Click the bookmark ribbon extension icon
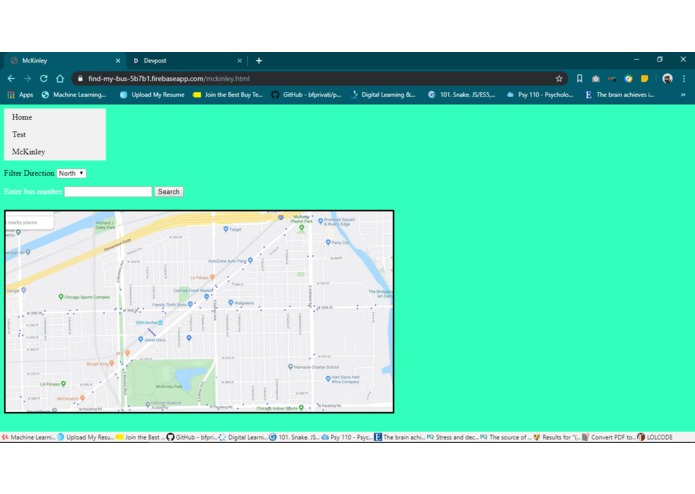The width and height of the screenshot is (695, 494). click(579, 78)
